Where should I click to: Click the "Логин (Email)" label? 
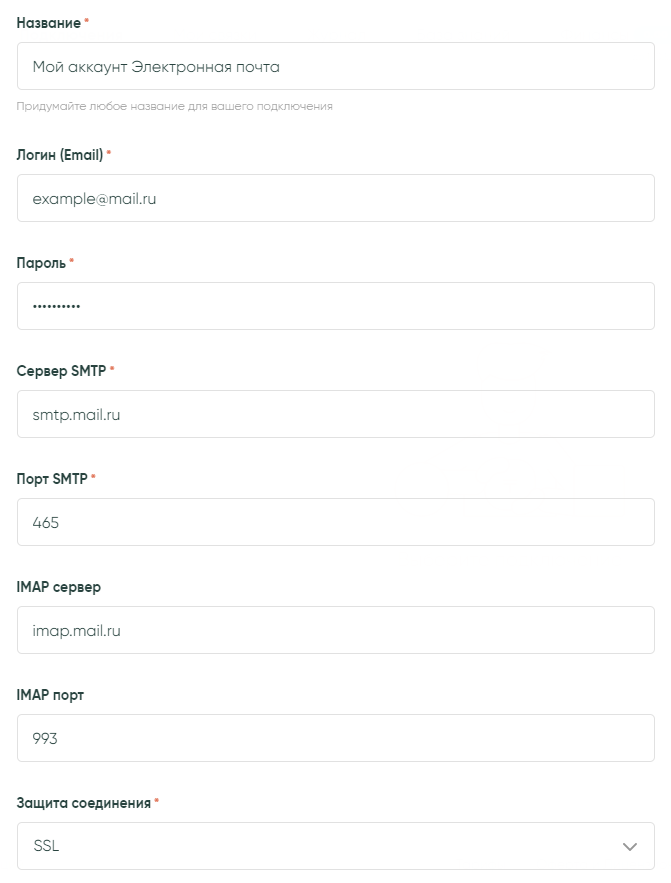coord(60,155)
